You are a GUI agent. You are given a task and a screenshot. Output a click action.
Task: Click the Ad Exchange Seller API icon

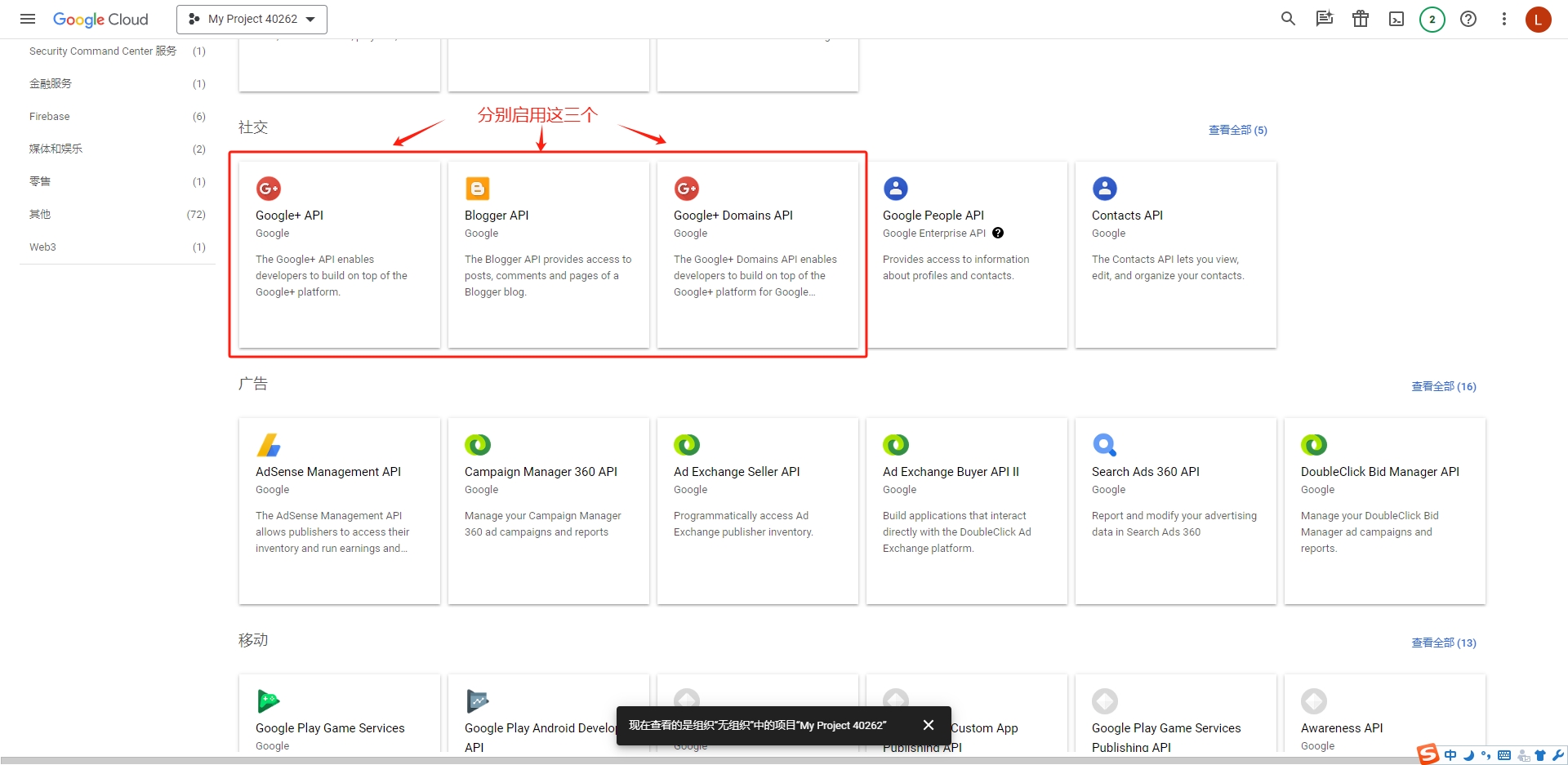pos(687,445)
